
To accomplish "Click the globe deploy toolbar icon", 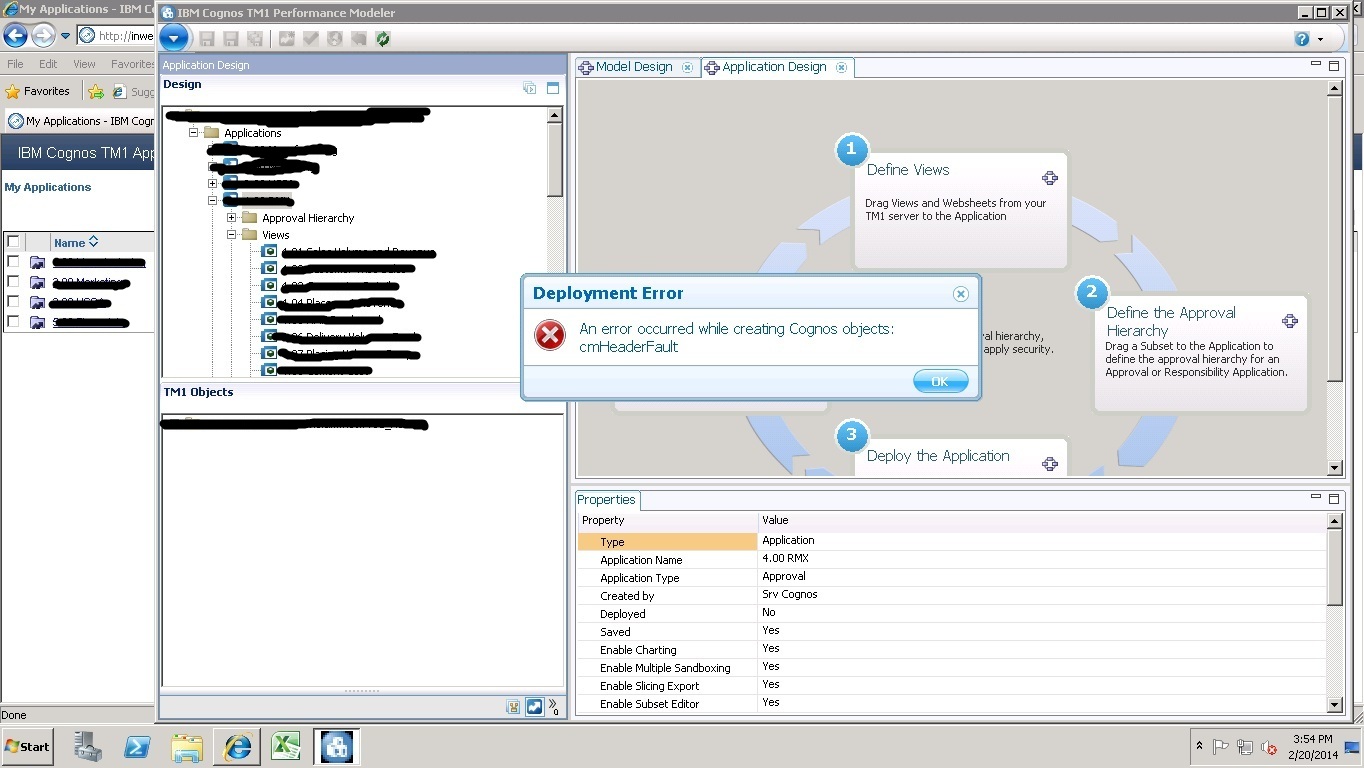I will (335, 39).
